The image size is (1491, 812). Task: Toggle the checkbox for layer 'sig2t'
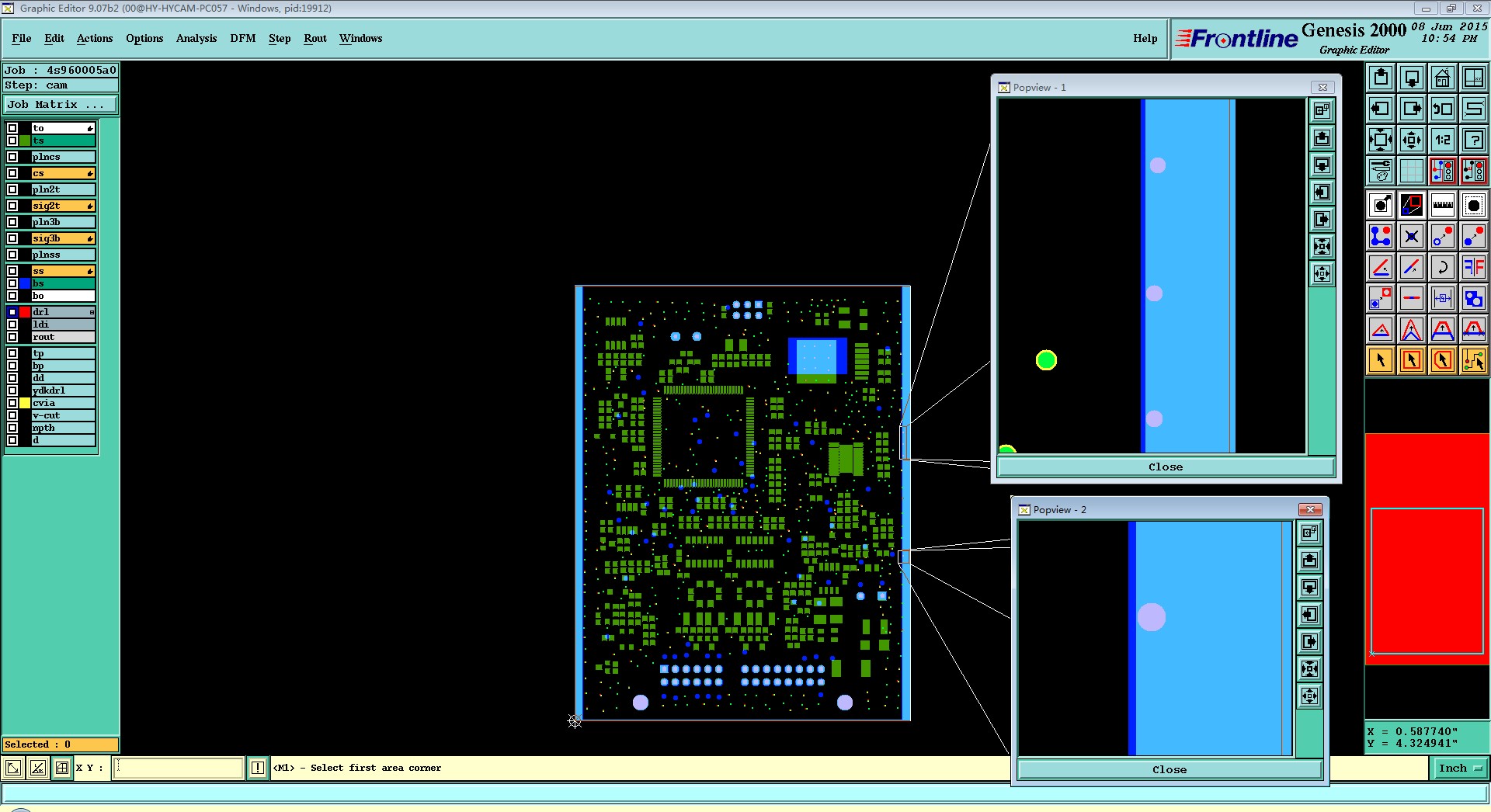point(12,206)
